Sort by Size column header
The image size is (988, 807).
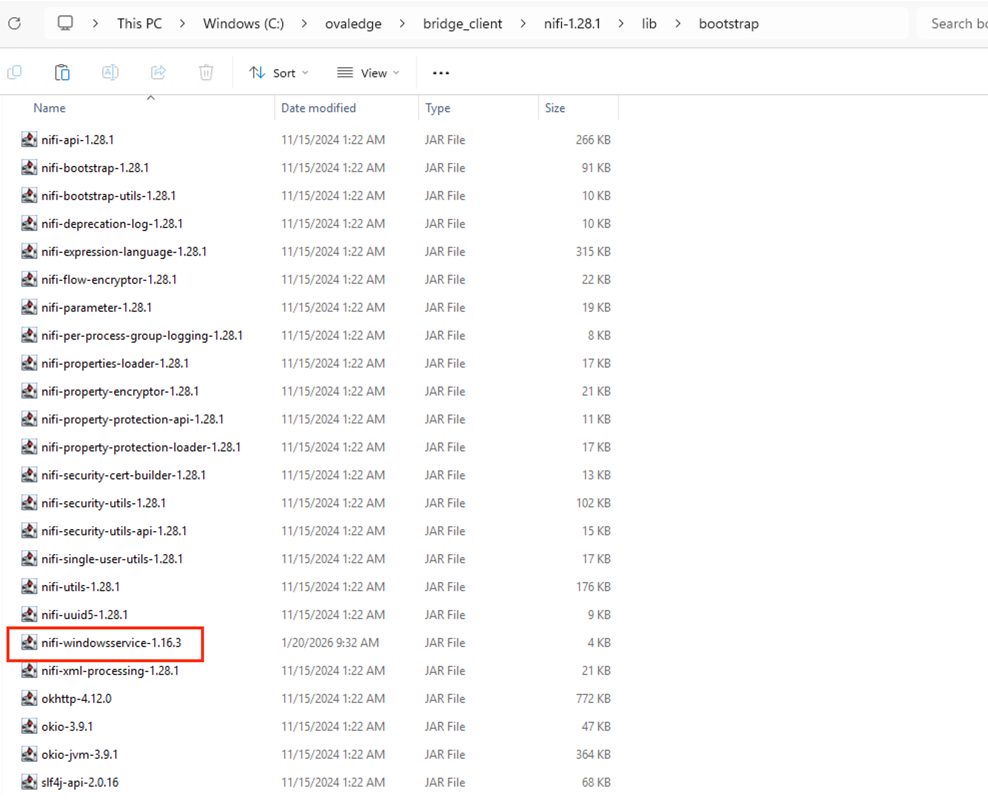coord(555,108)
